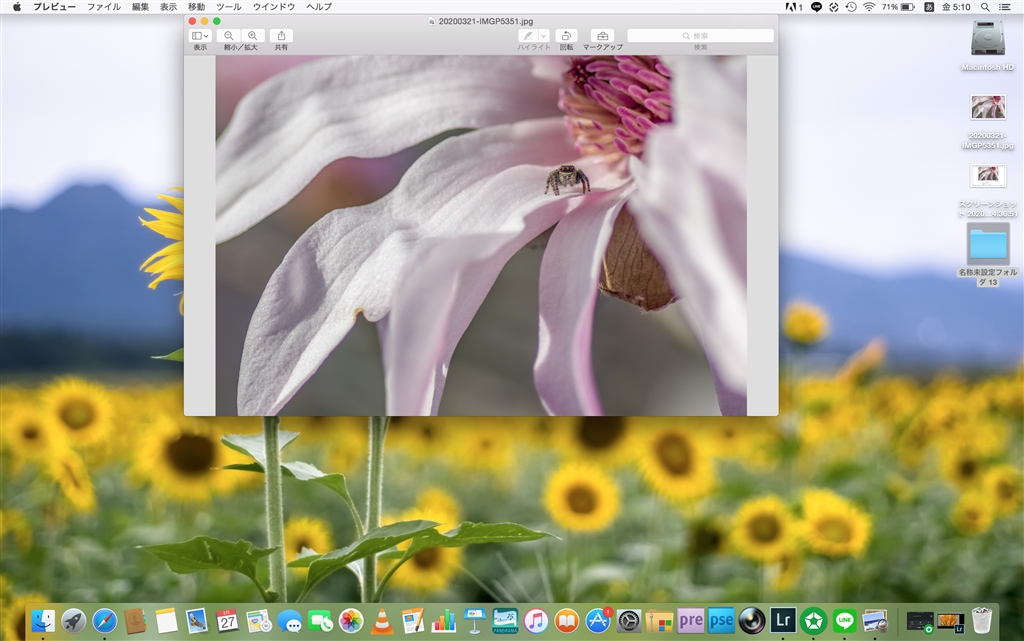1024x641 pixels.
Task: Rotate the image with the 回転 button
Action: pyautogui.click(x=566, y=36)
